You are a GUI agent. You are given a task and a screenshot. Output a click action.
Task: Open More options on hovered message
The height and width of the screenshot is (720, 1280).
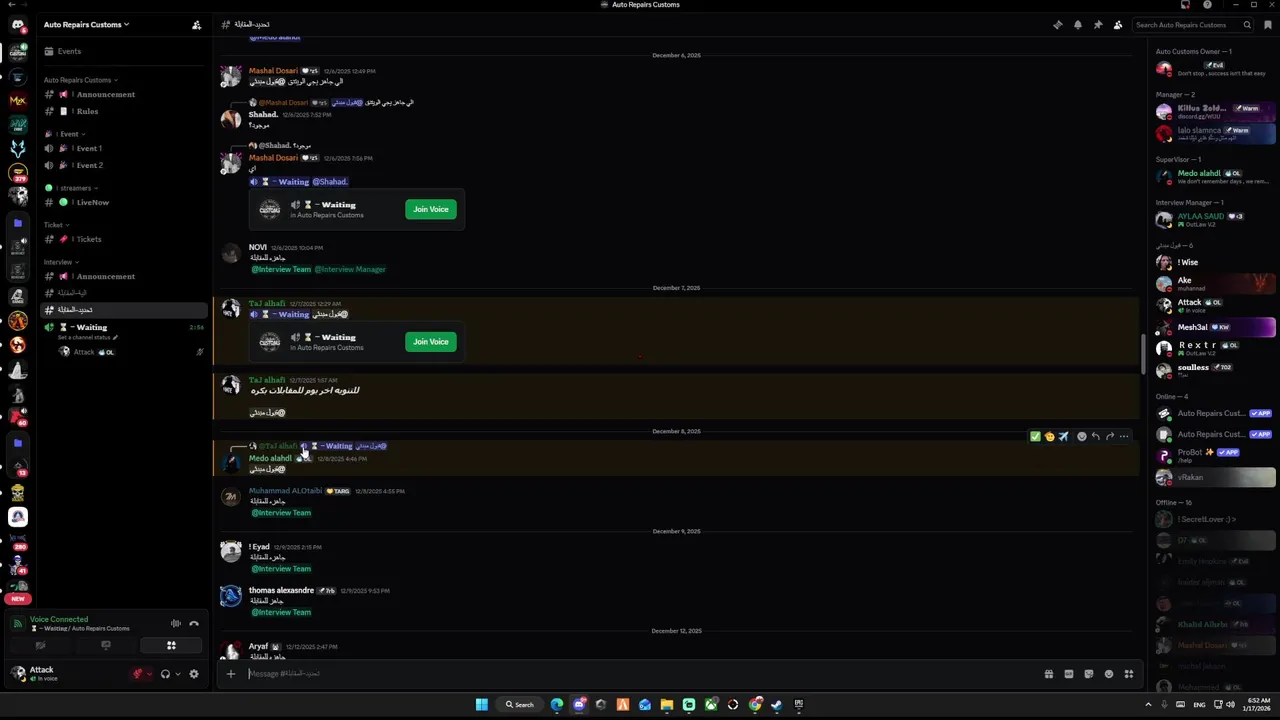click(x=1124, y=437)
